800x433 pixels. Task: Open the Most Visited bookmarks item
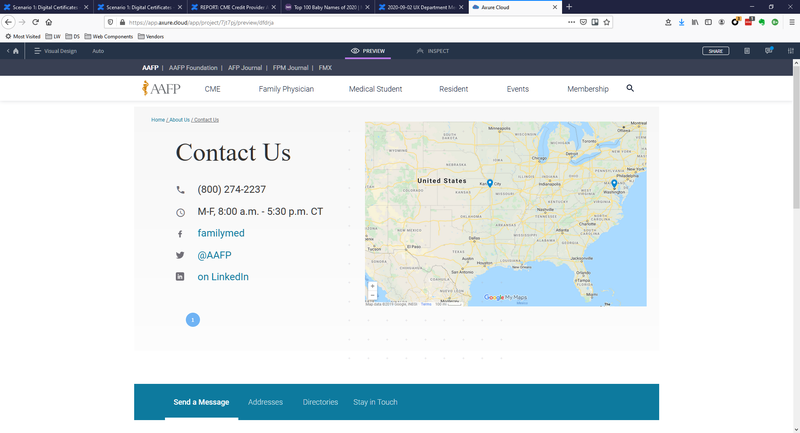pyautogui.click(x=22, y=36)
